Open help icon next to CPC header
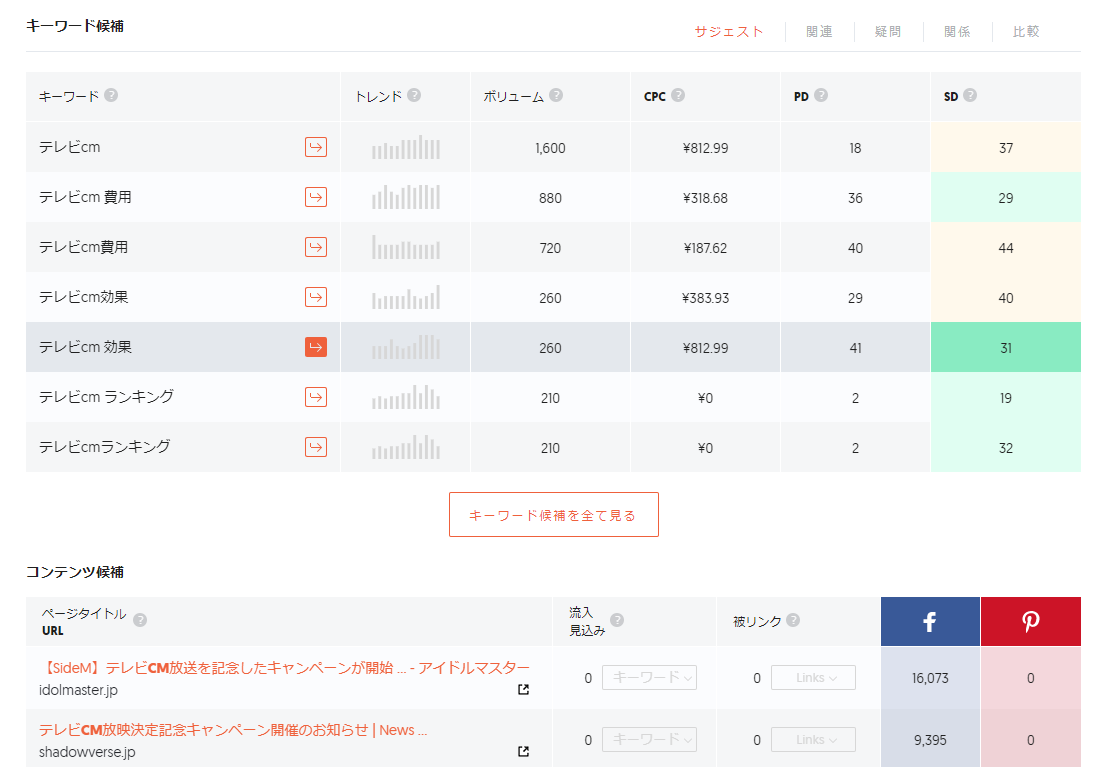The width and height of the screenshot is (1107, 767). pyautogui.click(x=678, y=95)
